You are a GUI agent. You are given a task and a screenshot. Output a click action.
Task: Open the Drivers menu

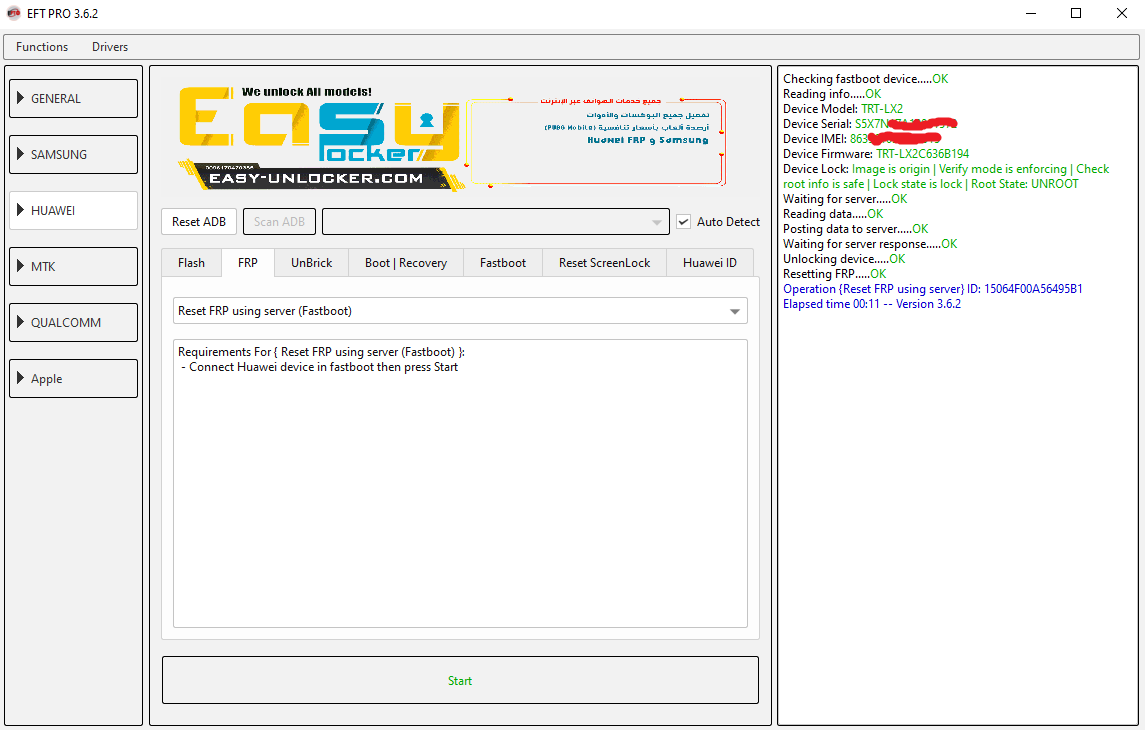[x=110, y=47]
